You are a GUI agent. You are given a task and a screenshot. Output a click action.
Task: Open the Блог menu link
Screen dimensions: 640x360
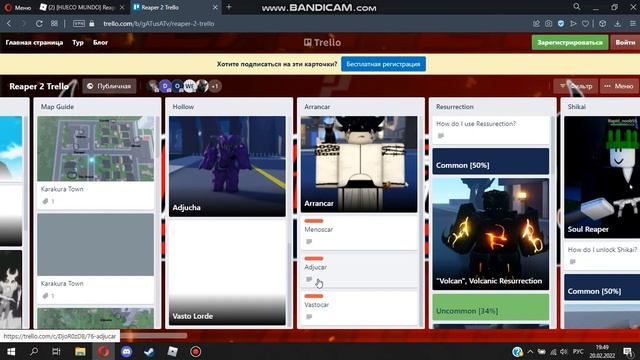[x=100, y=42]
